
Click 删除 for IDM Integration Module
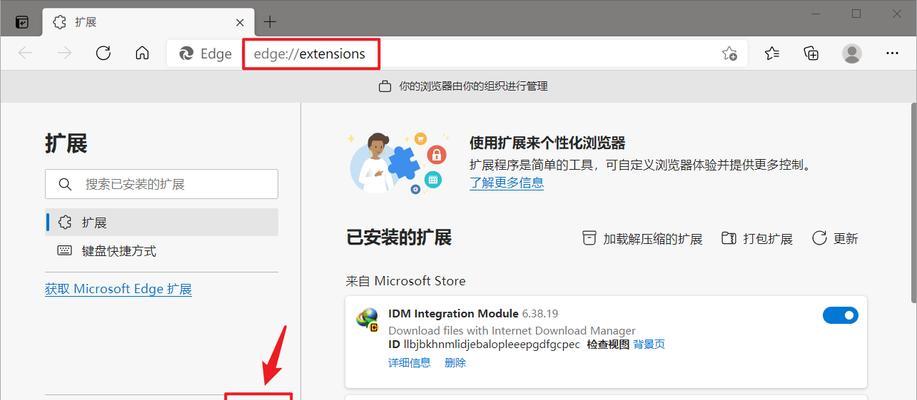coord(456,363)
